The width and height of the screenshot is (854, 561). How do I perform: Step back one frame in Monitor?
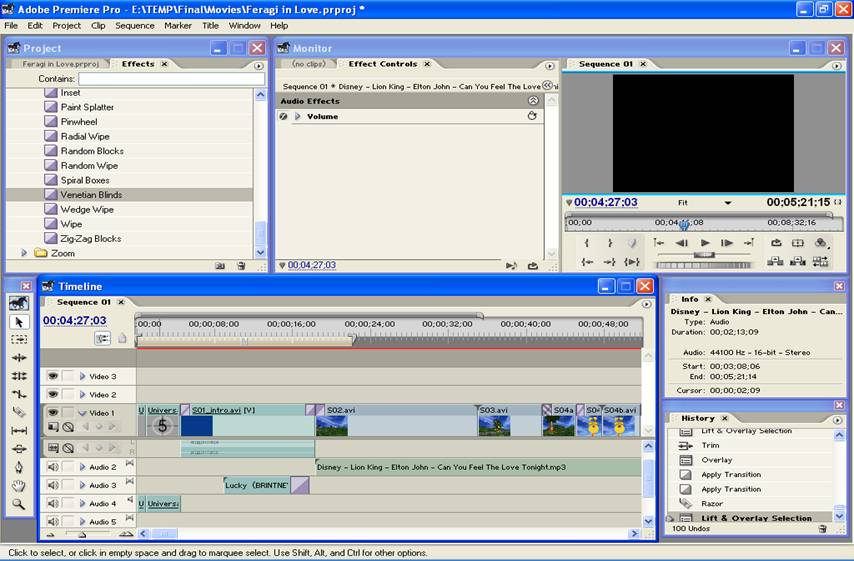pyautogui.click(x=682, y=243)
